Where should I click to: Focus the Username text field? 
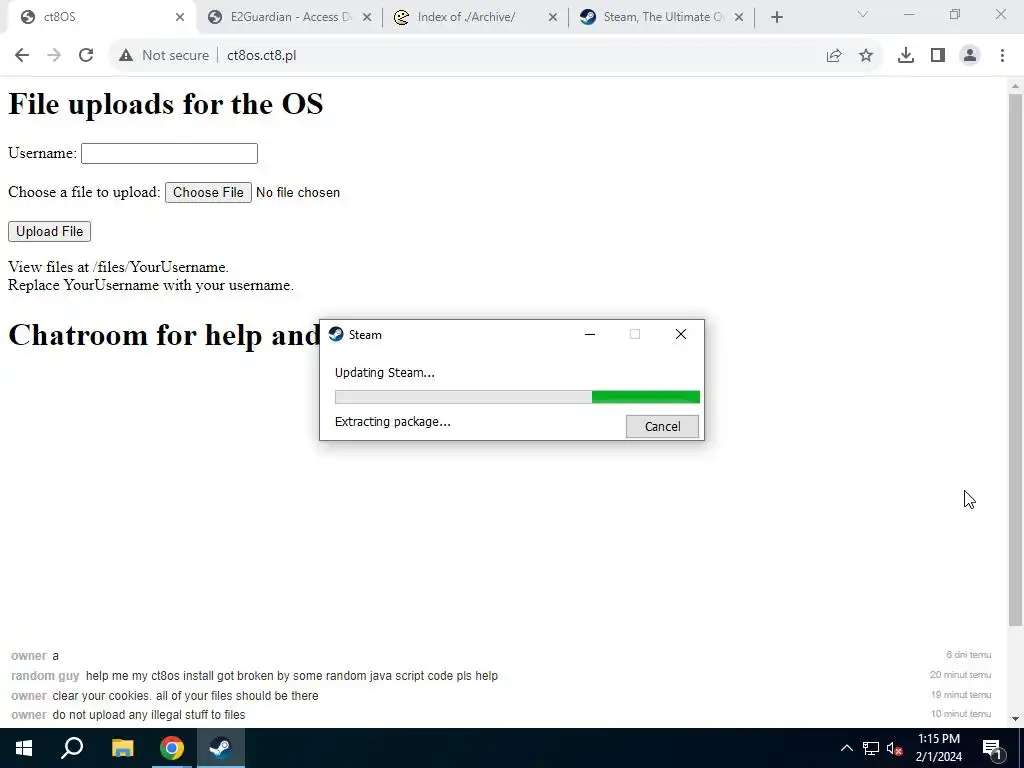click(169, 153)
